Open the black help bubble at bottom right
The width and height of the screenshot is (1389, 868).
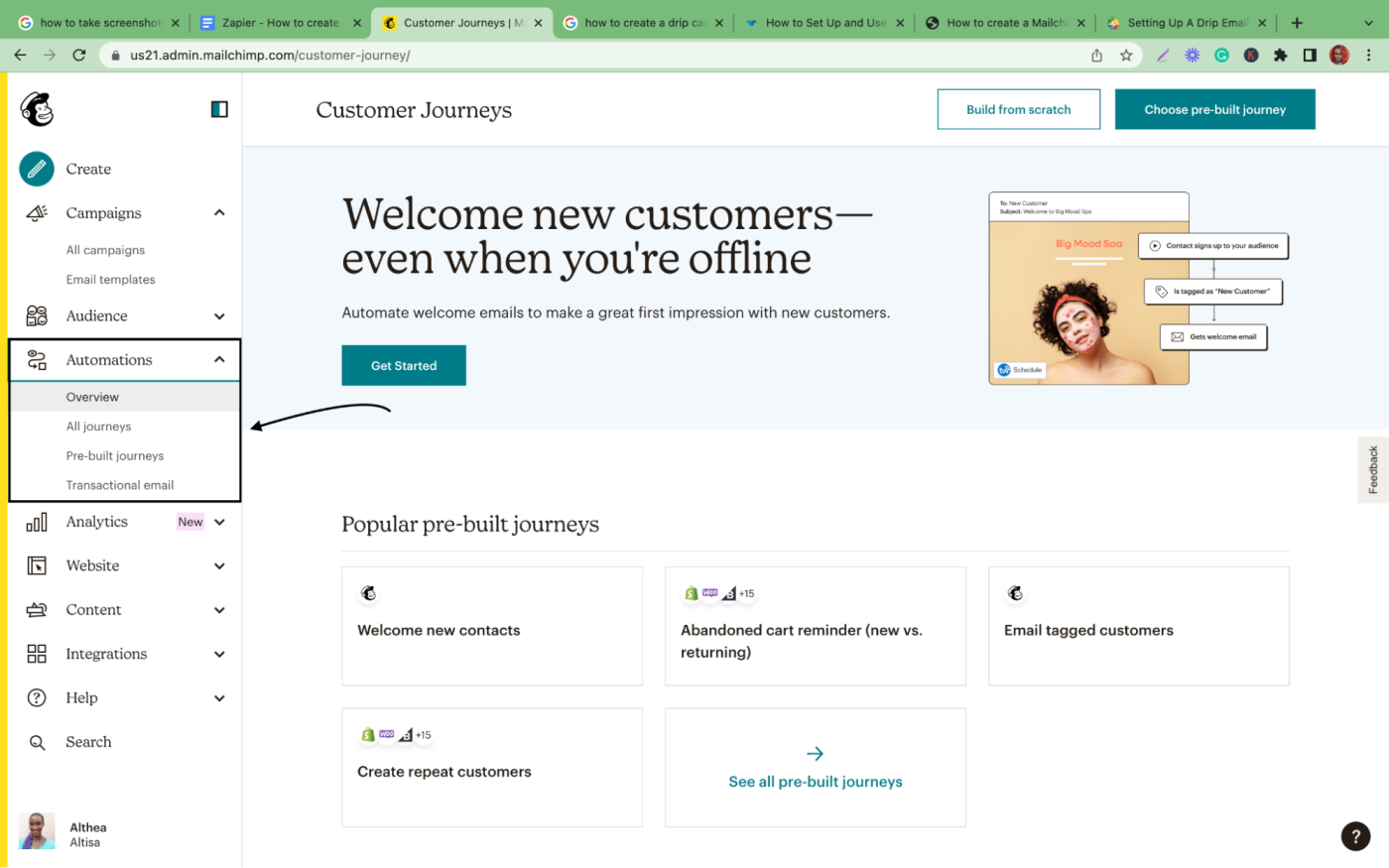(1355, 836)
